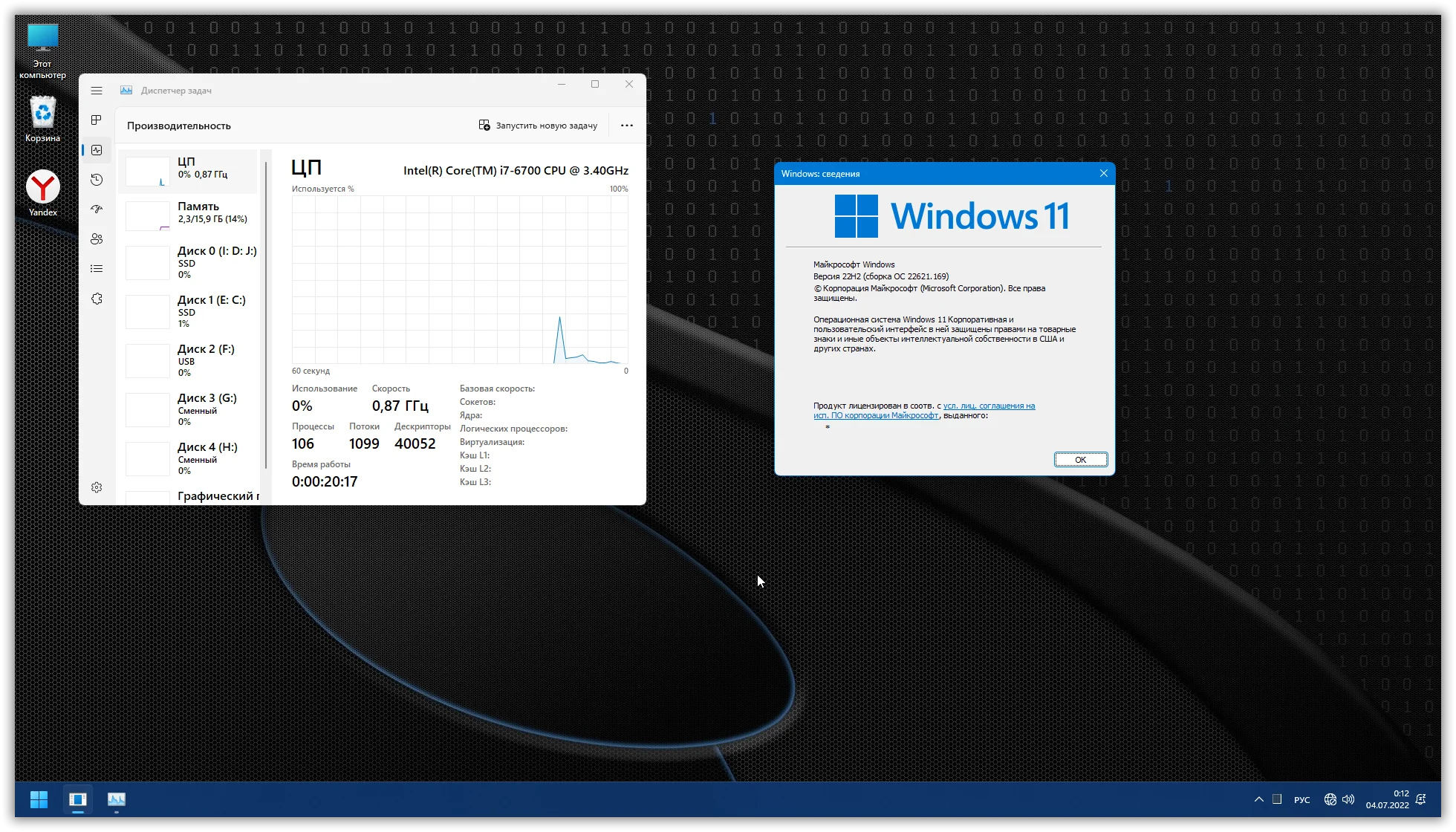The height and width of the screenshot is (832, 1456).
Task: Open the Details list icon
Action: pyautogui.click(x=97, y=269)
